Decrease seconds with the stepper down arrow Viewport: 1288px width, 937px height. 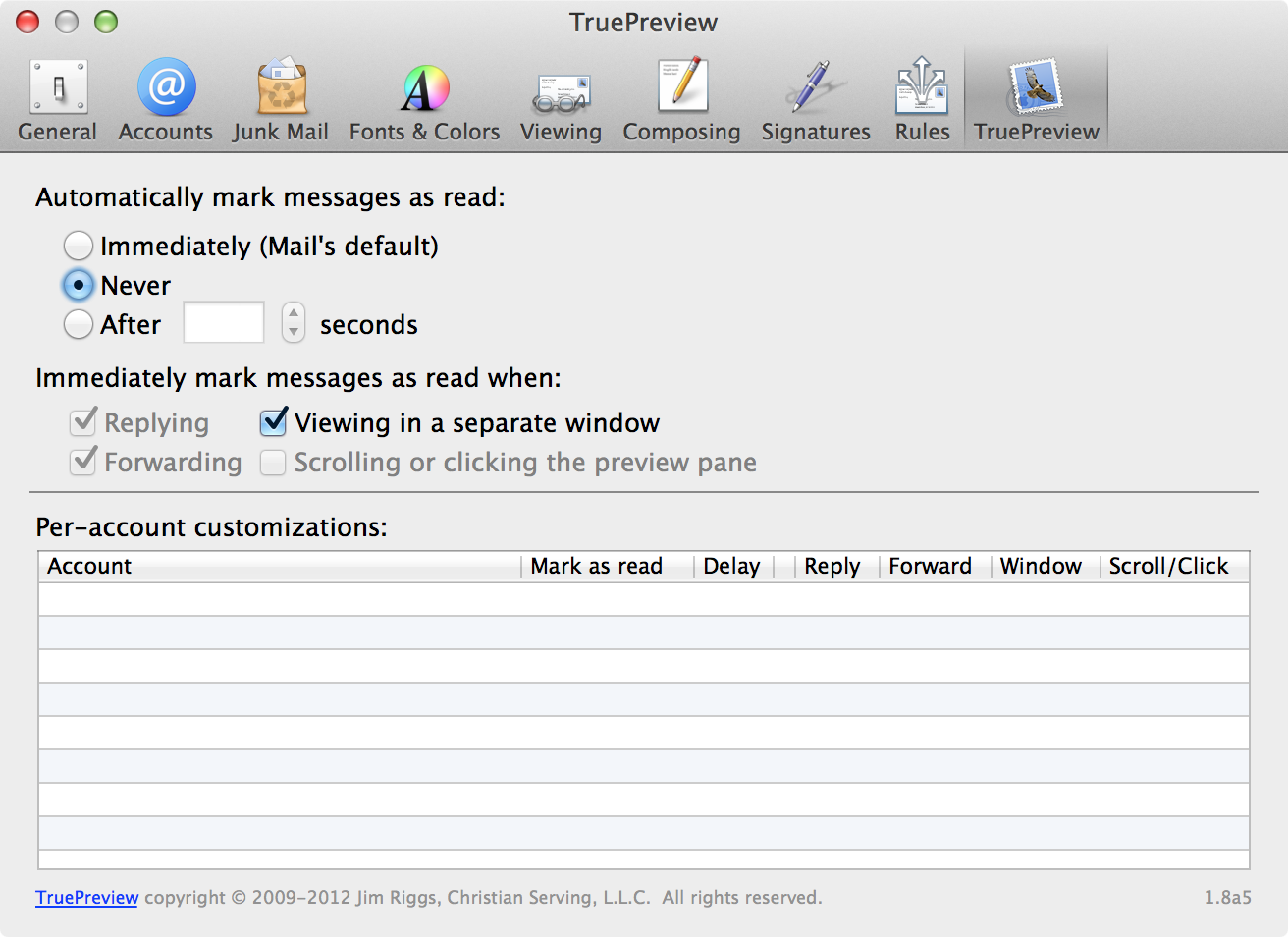(294, 332)
